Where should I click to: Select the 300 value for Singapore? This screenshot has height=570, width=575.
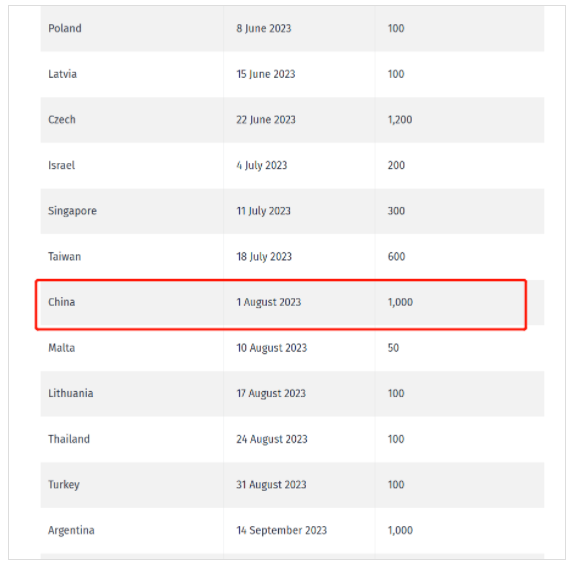point(396,211)
